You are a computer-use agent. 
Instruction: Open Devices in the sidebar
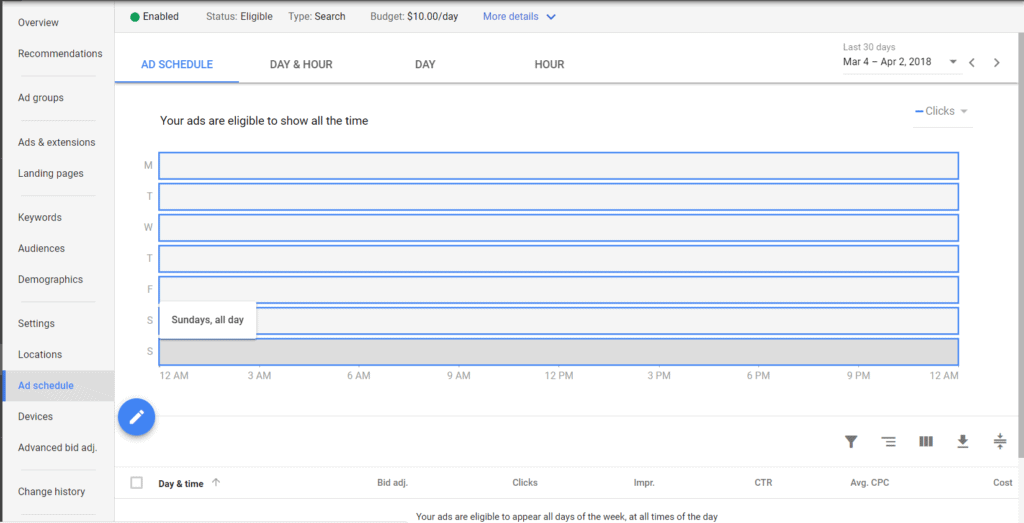click(x=35, y=417)
